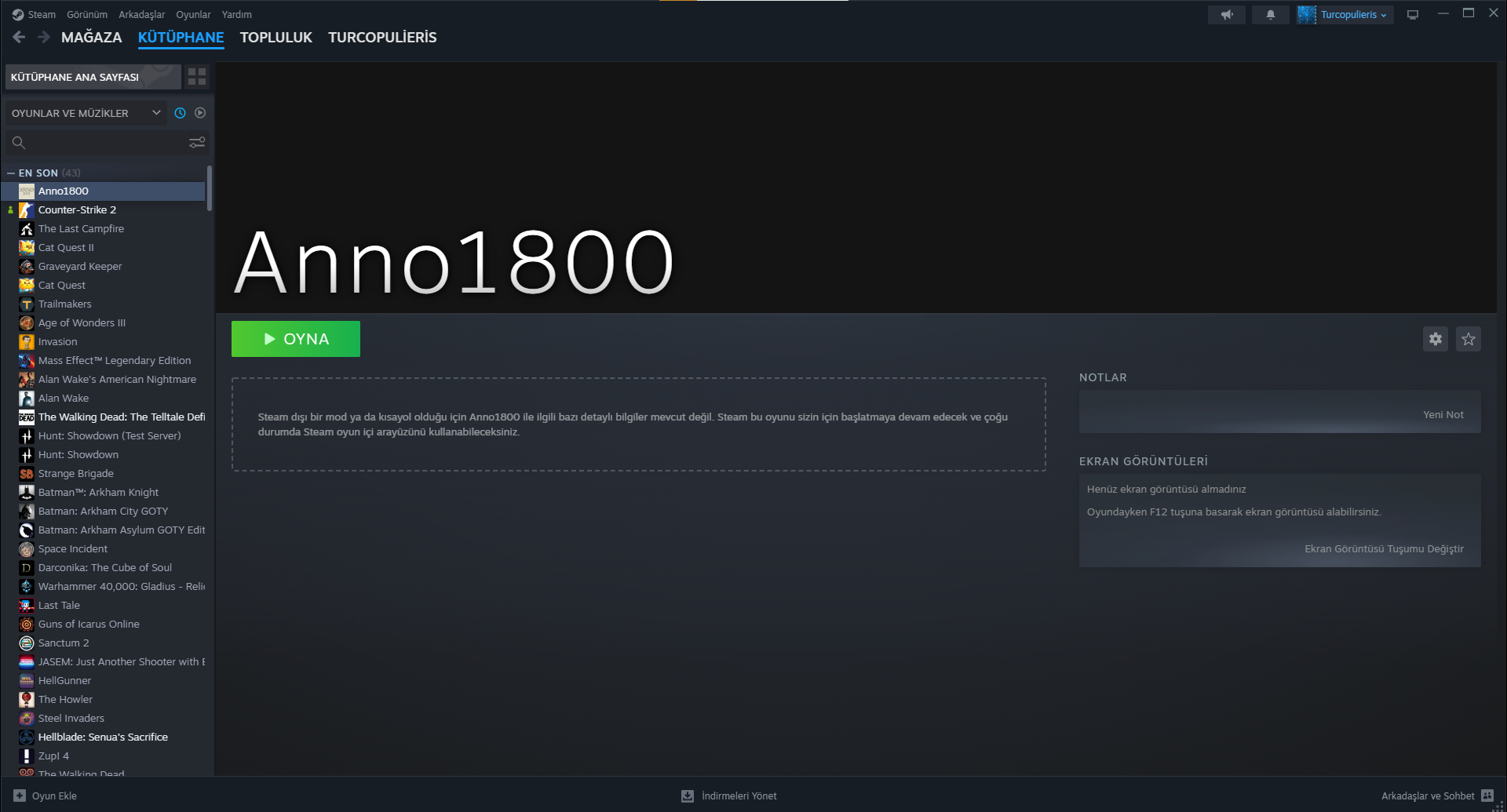The image size is (1507, 812).
Task: Switch to the KÜTÜPHANE tab
Action: coord(181,37)
